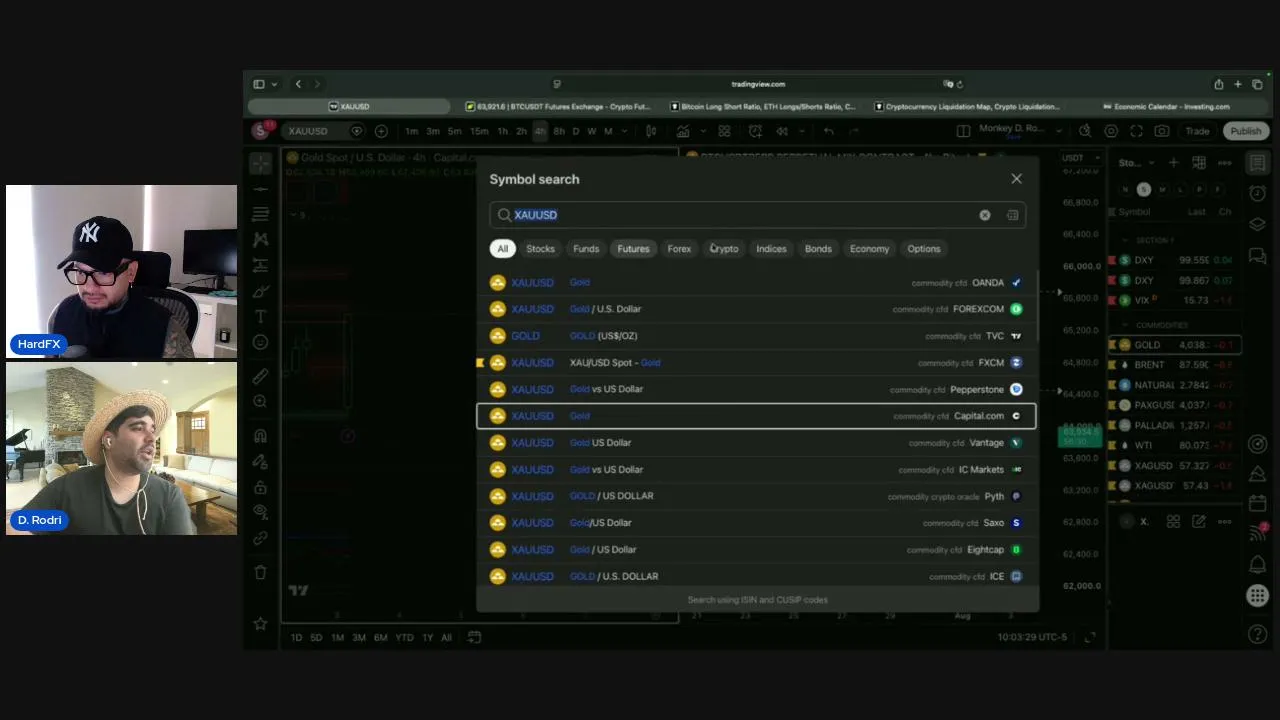Viewport: 1280px width, 720px height.
Task: Clear the XAUUSD search text
Action: click(985, 215)
